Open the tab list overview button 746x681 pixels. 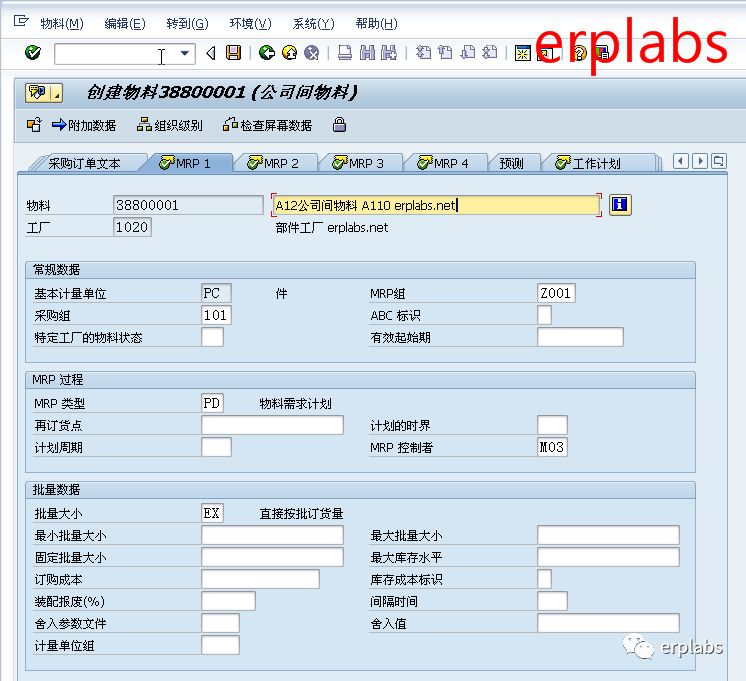tap(719, 161)
